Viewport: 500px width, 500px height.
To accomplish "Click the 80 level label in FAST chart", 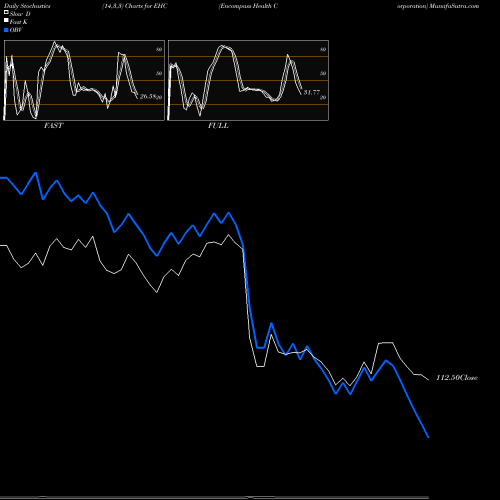I will click(x=159, y=49).
